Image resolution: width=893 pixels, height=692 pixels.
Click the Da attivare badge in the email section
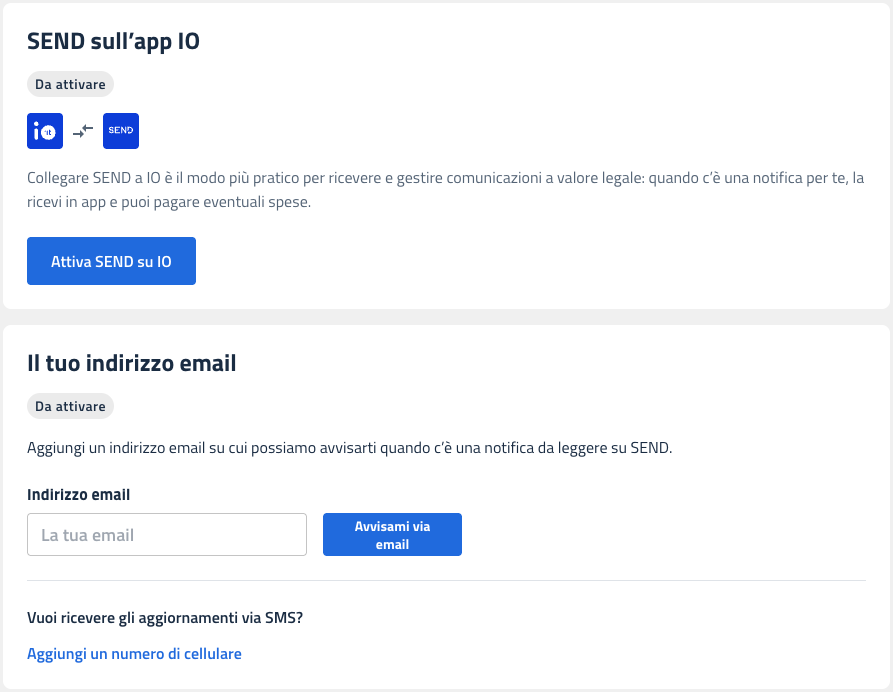point(70,407)
